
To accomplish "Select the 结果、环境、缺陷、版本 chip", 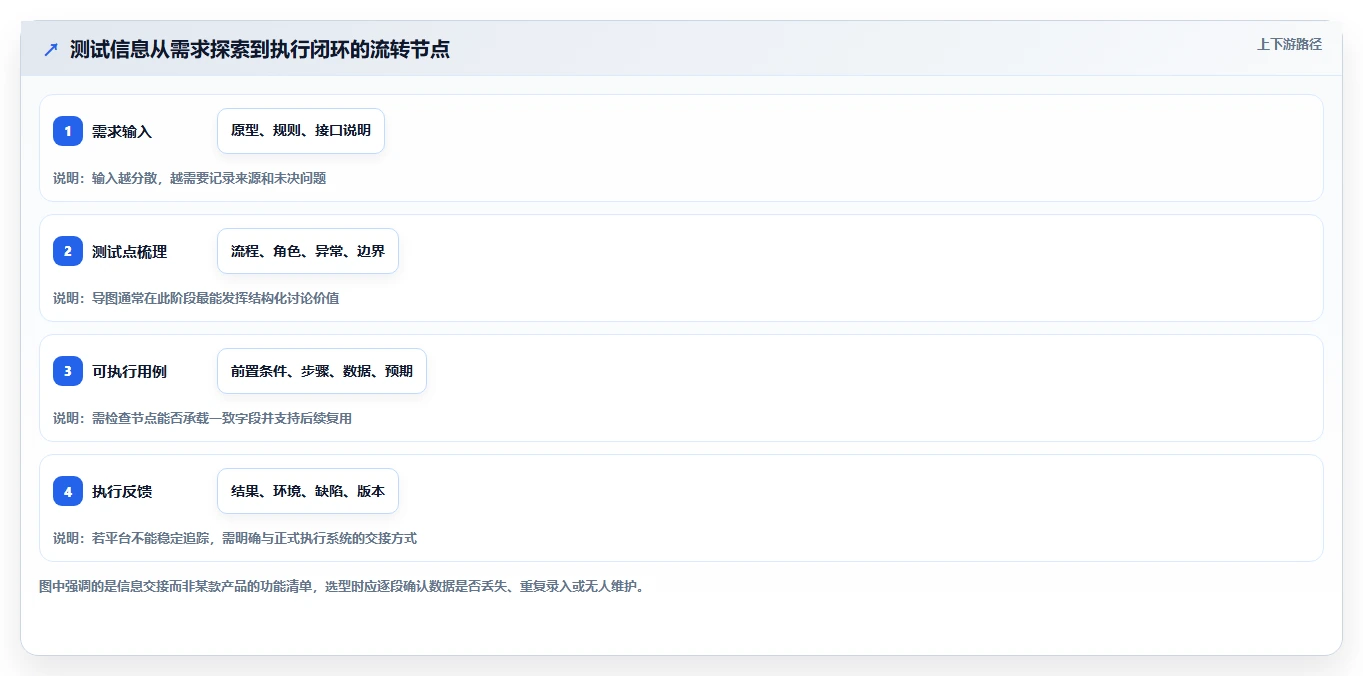I will click(308, 491).
